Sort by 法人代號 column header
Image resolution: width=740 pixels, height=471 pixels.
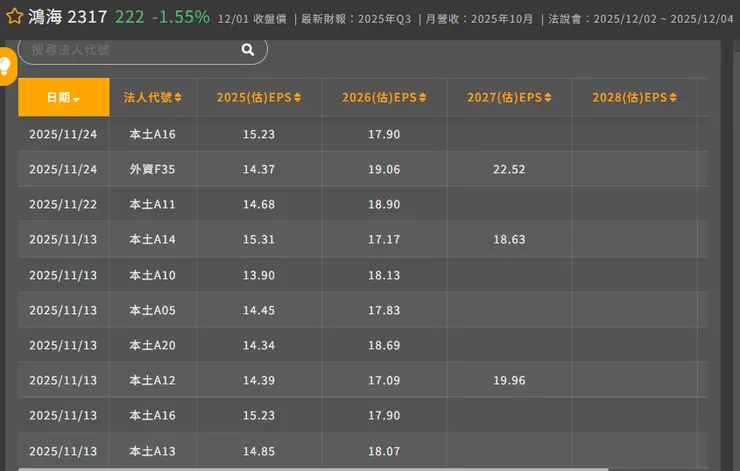(153, 97)
